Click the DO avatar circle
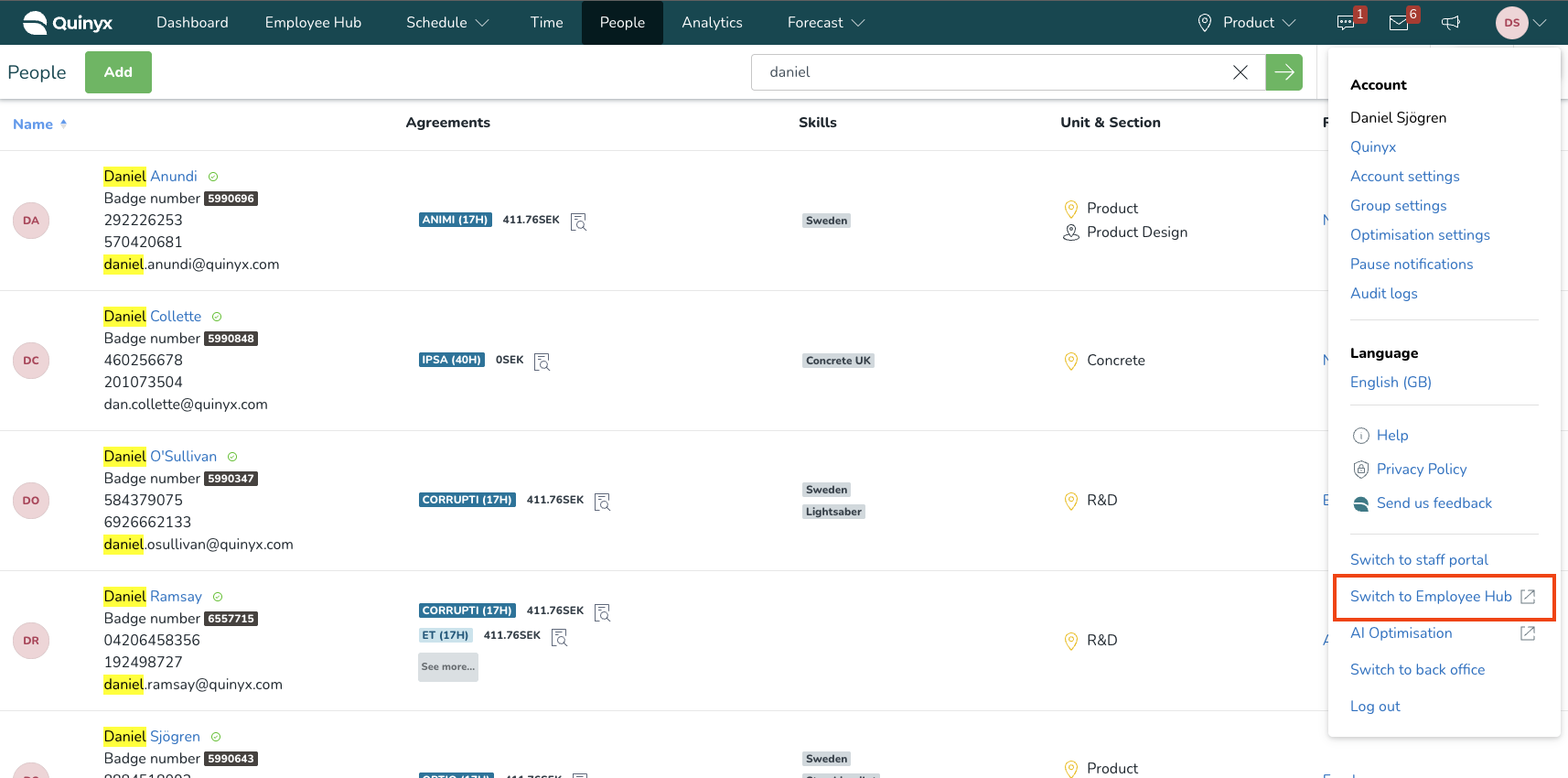The image size is (1568, 778). pyautogui.click(x=31, y=501)
